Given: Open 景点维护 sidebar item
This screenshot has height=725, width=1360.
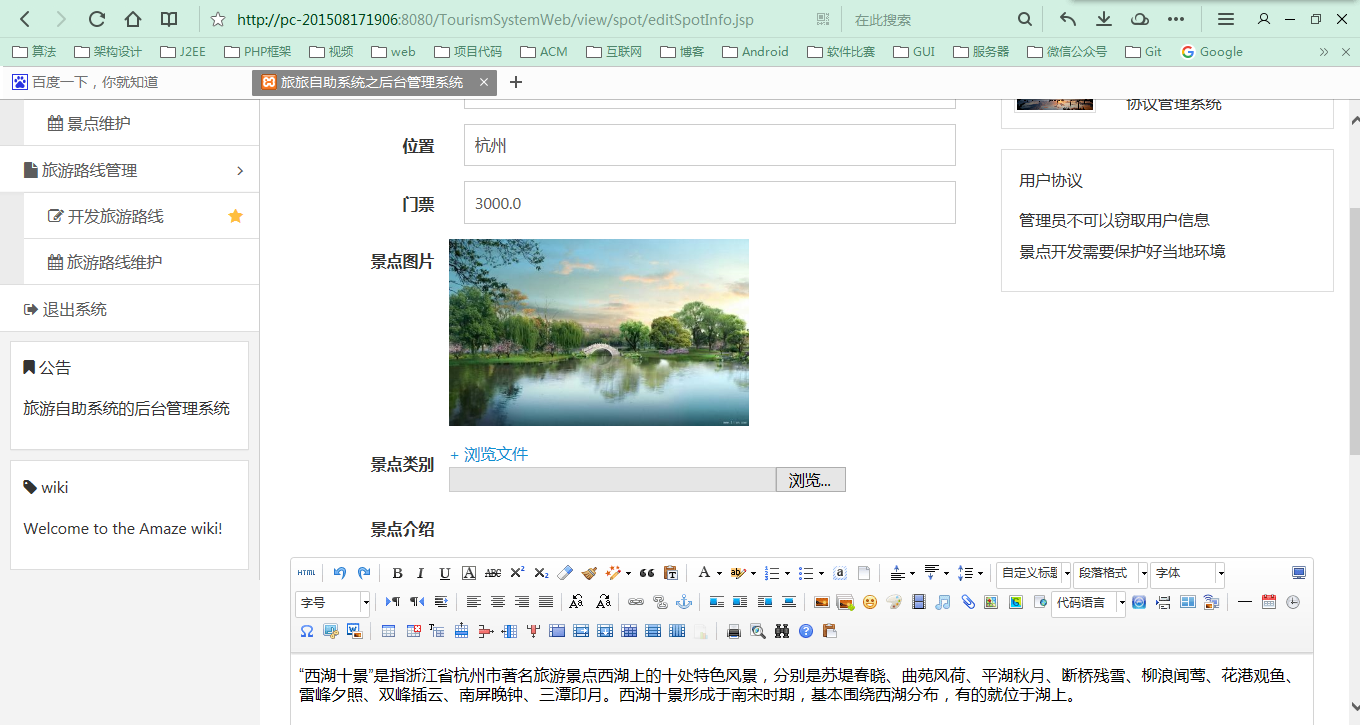Looking at the screenshot, I should (x=142, y=124).
